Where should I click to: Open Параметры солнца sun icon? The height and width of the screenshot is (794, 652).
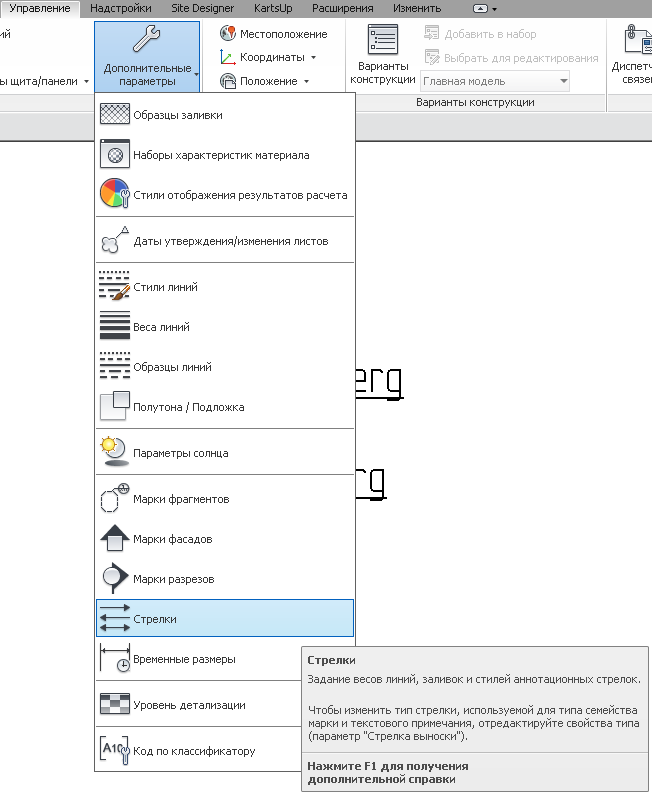(115, 451)
